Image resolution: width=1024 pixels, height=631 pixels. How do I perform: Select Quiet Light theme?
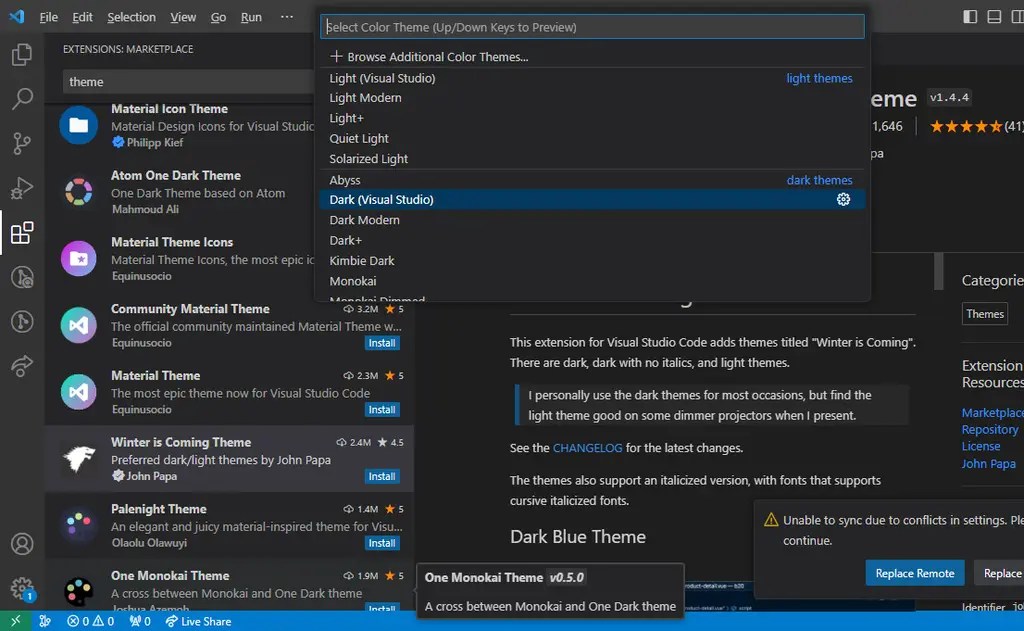[x=592, y=138]
